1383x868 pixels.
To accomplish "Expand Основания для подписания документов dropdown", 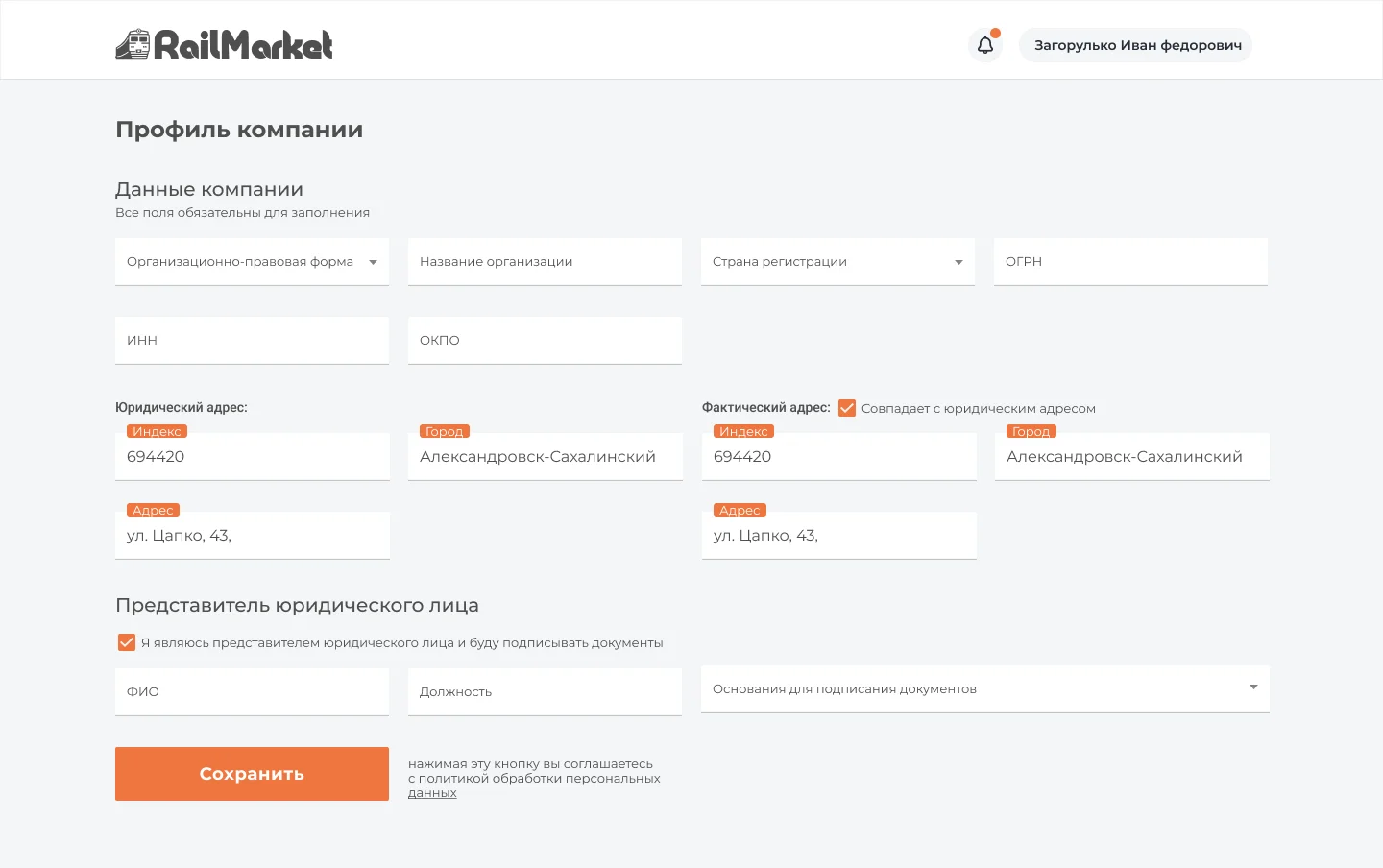I will (x=985, y=688).
